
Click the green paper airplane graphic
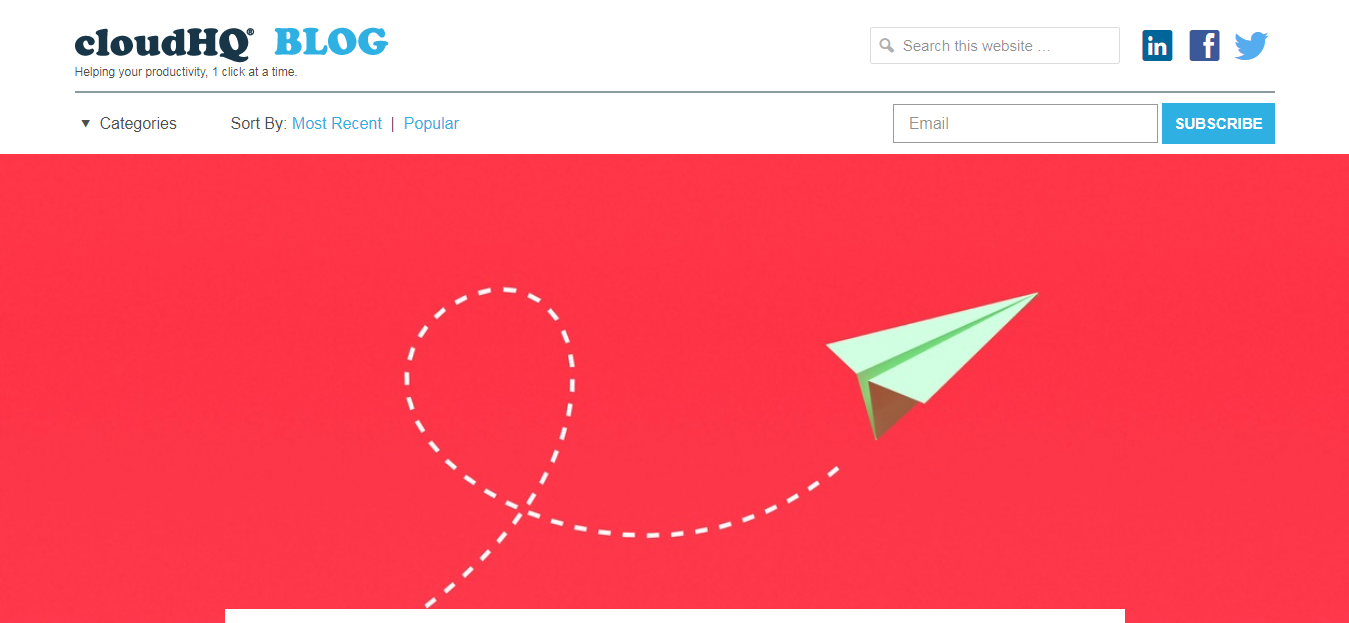tap(931, 365)
